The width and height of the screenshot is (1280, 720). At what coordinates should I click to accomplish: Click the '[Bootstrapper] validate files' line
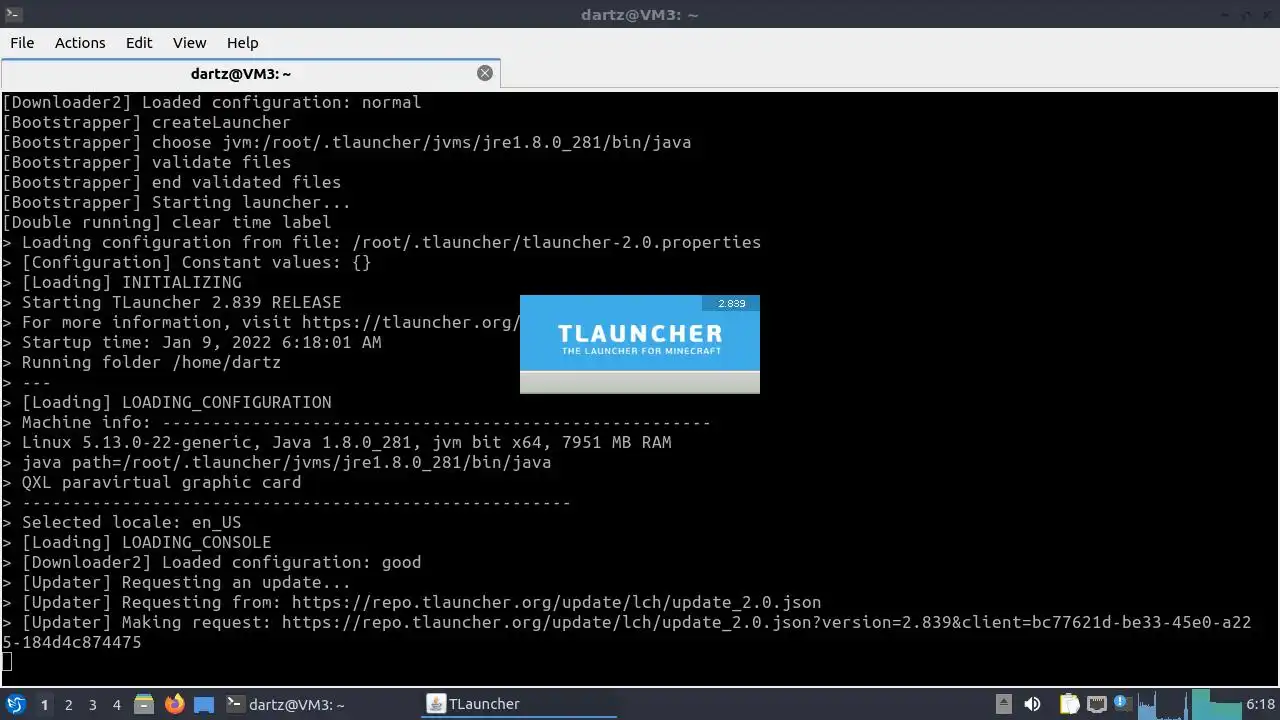[147, 162]
